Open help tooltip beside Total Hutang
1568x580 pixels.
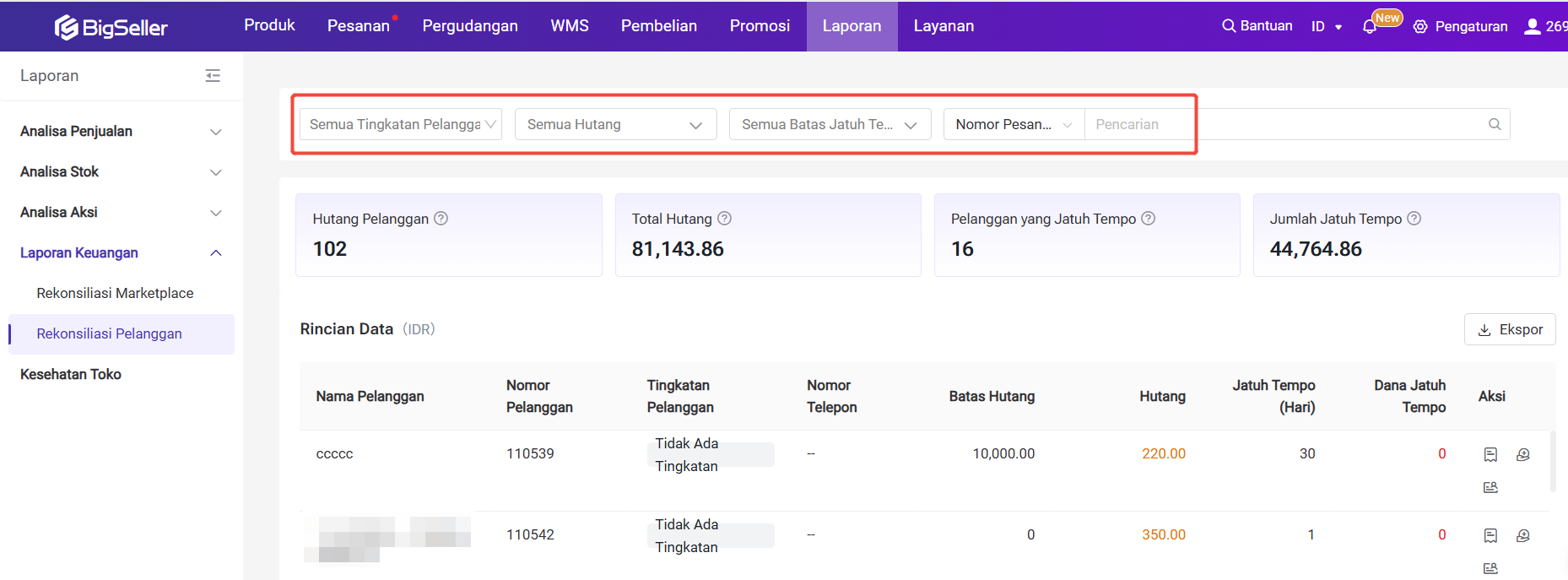point(724,219)
